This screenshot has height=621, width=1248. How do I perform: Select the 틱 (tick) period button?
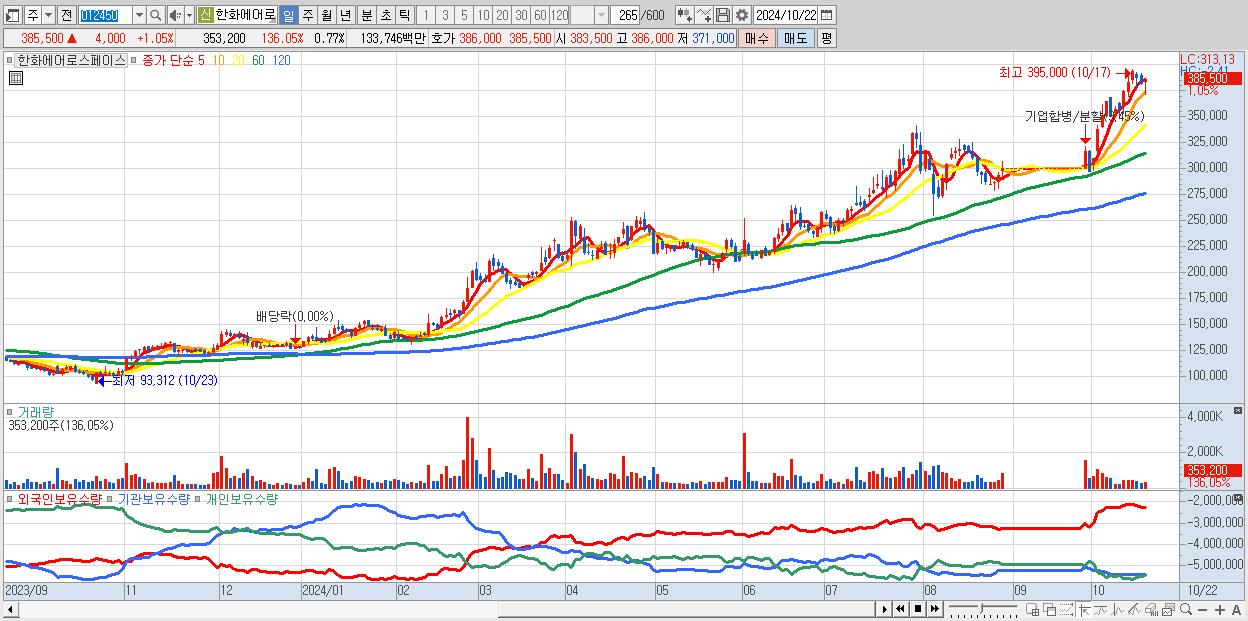point(404,15)
